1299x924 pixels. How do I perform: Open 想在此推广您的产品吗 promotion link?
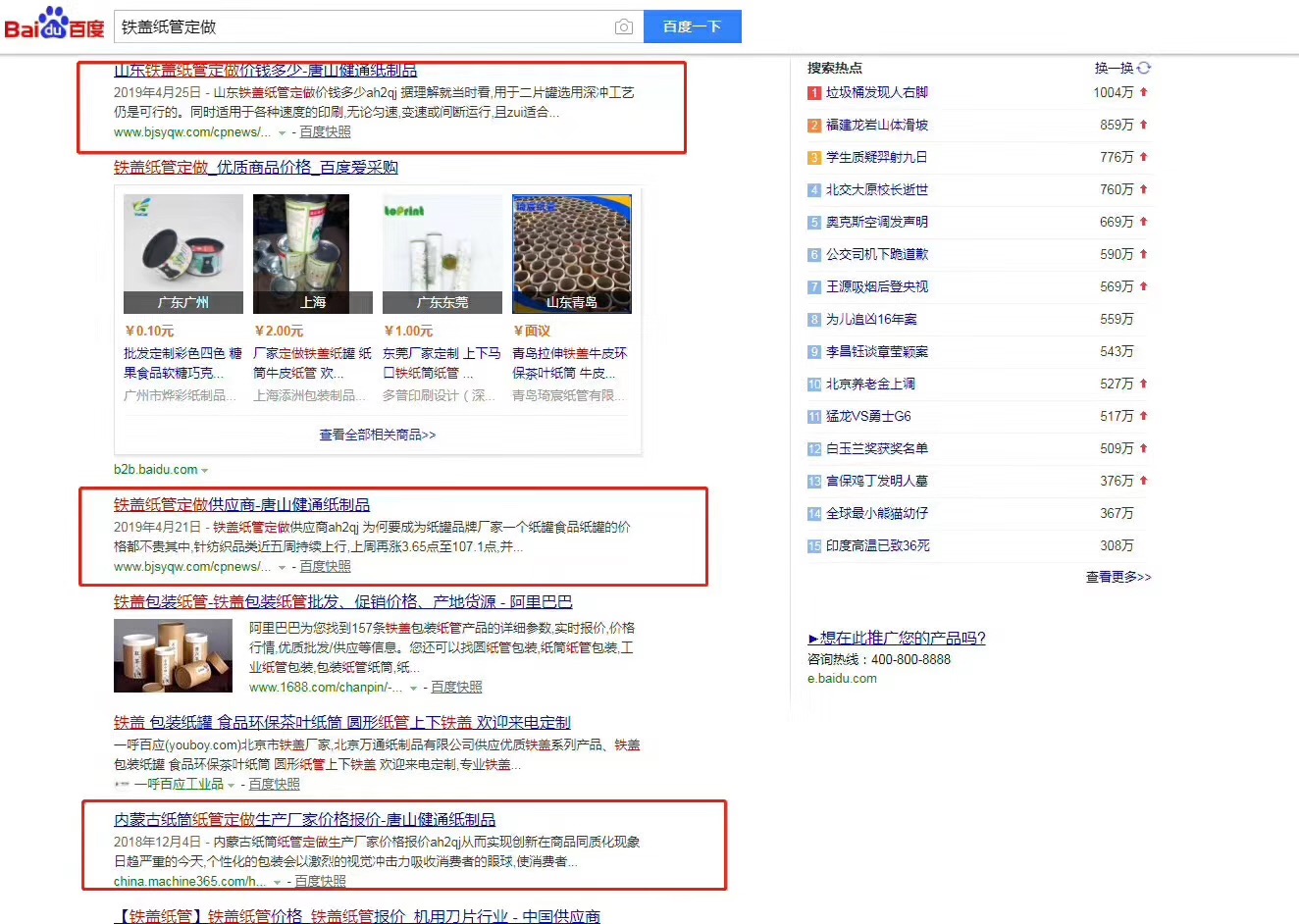click(897, 639)
